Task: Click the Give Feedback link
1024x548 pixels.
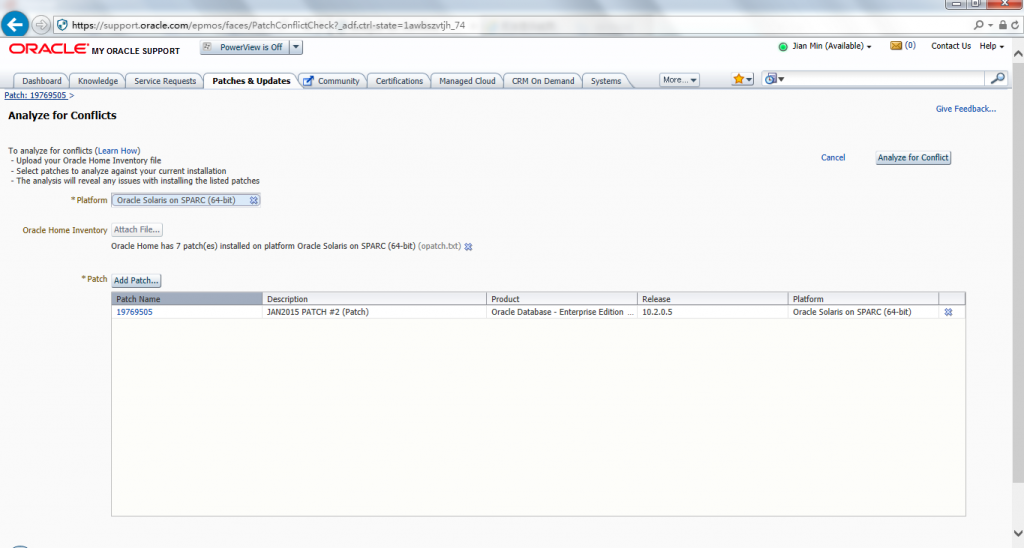Action: tap(965, 109)
